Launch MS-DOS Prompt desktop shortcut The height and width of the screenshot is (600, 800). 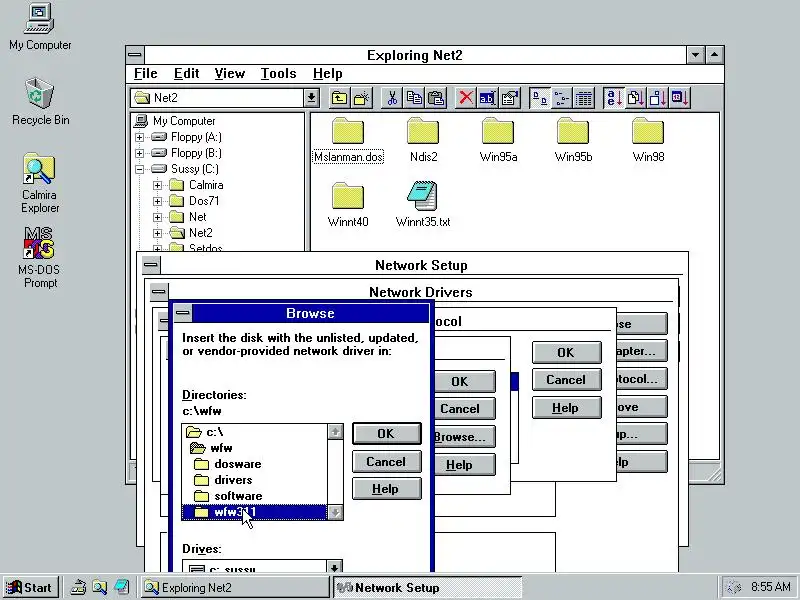coord(40,258)
